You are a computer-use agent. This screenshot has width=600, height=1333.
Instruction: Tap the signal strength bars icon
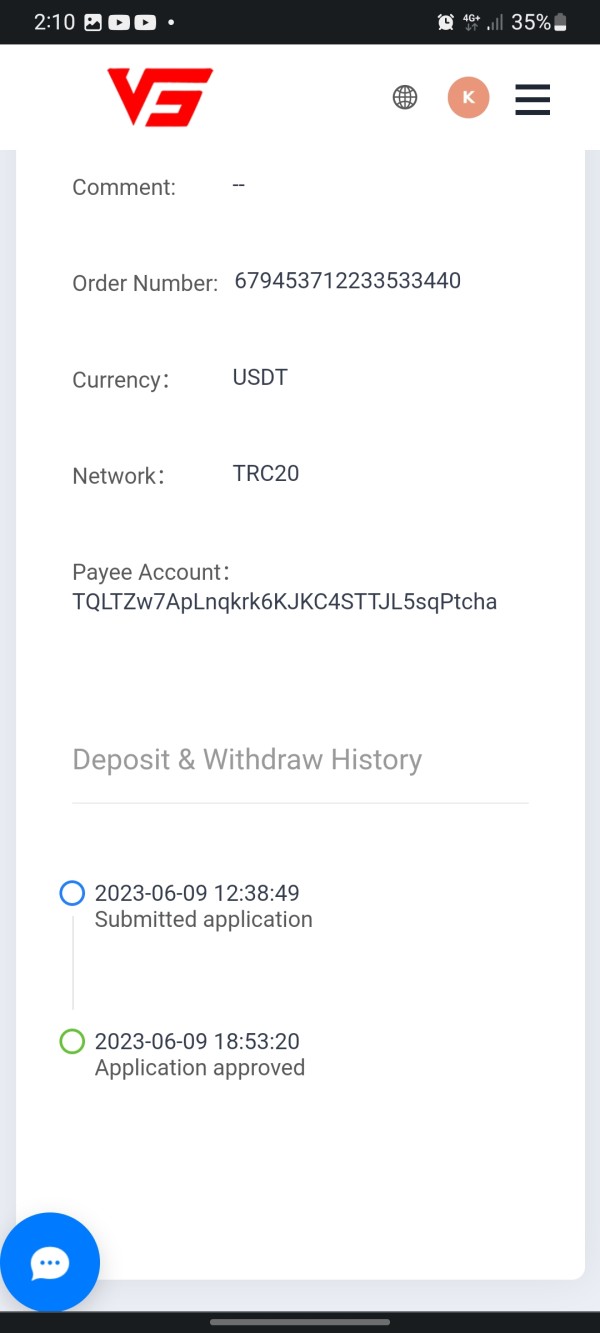click(494, 22)
